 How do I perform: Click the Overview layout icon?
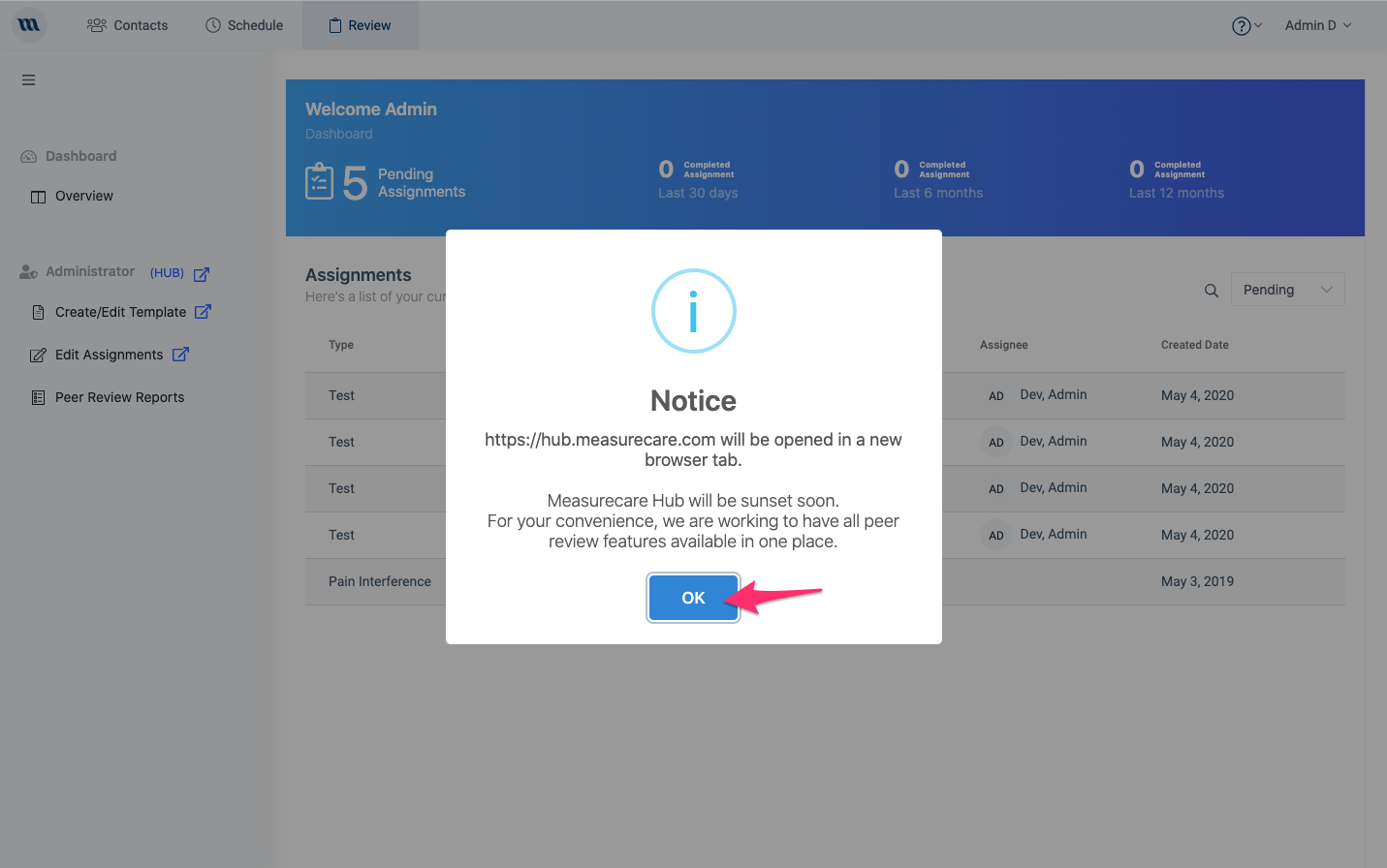39,197
